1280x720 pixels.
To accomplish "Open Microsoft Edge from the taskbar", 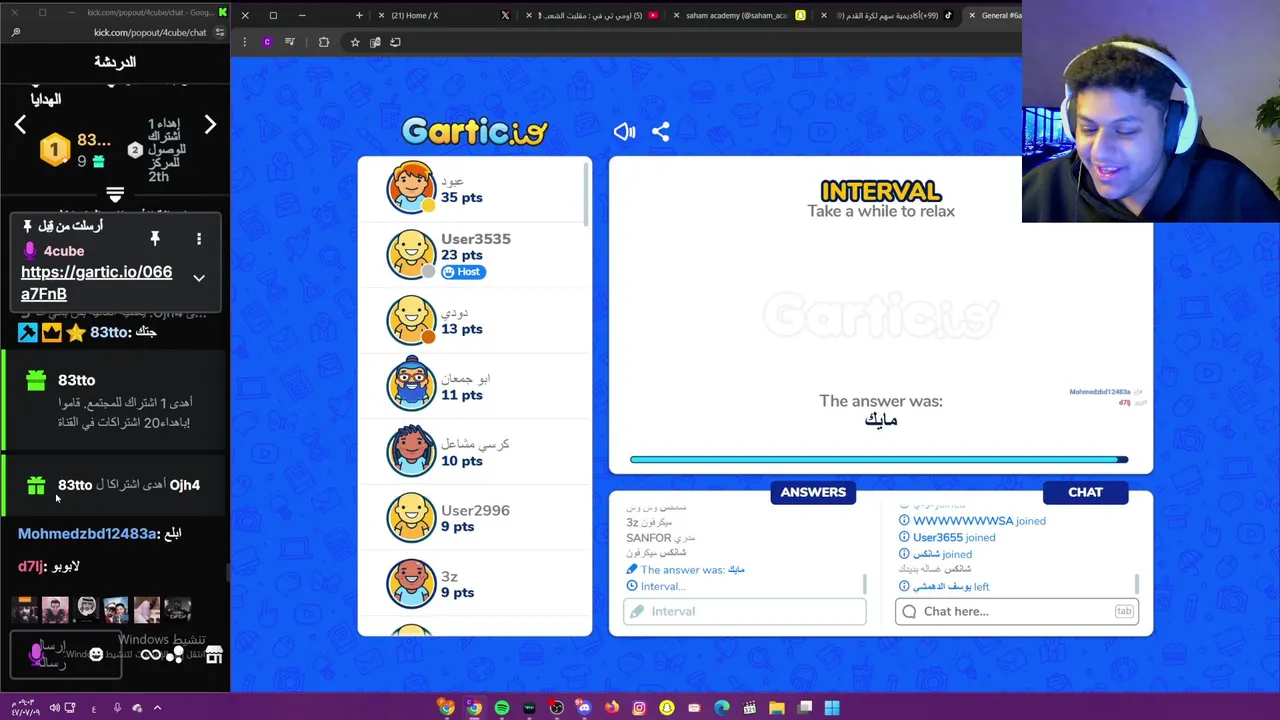I will point(722,708).
